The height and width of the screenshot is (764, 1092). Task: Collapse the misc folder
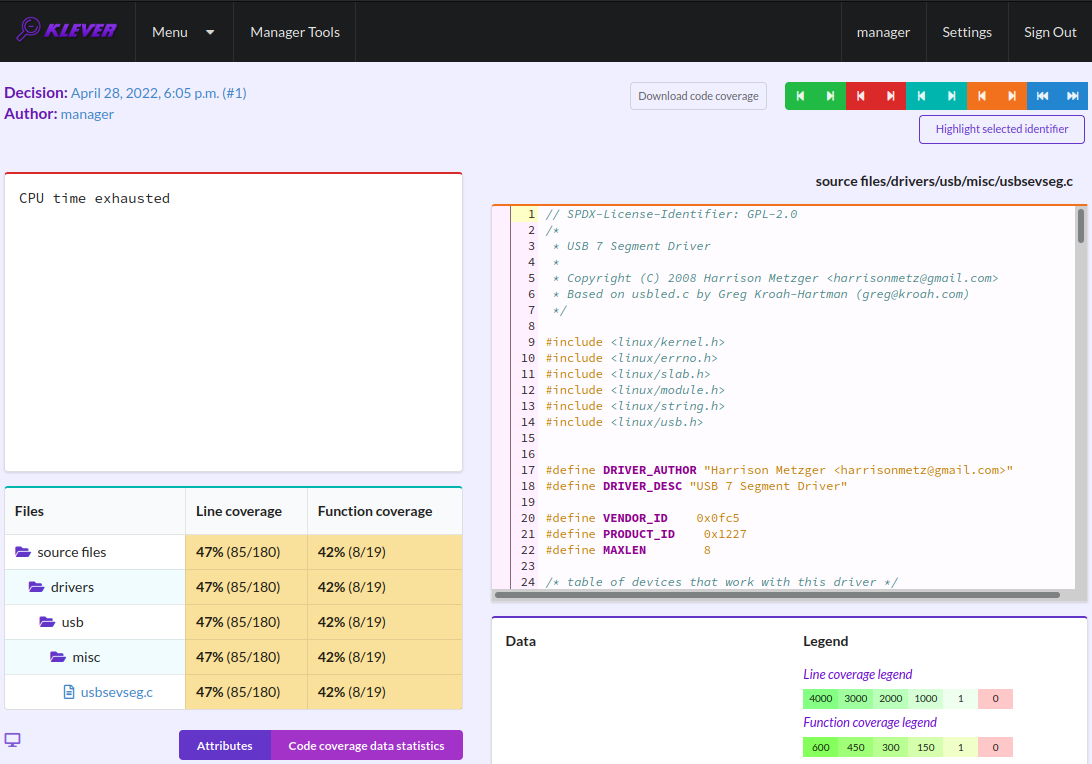click(58, 657)
